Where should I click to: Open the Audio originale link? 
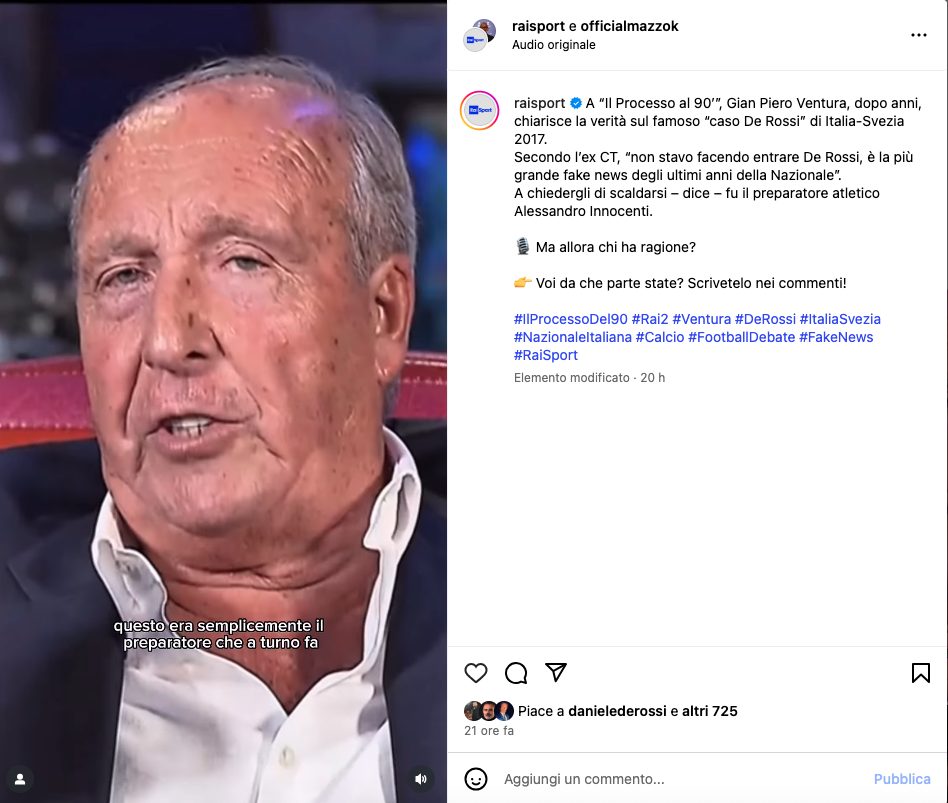coord(553,45)
